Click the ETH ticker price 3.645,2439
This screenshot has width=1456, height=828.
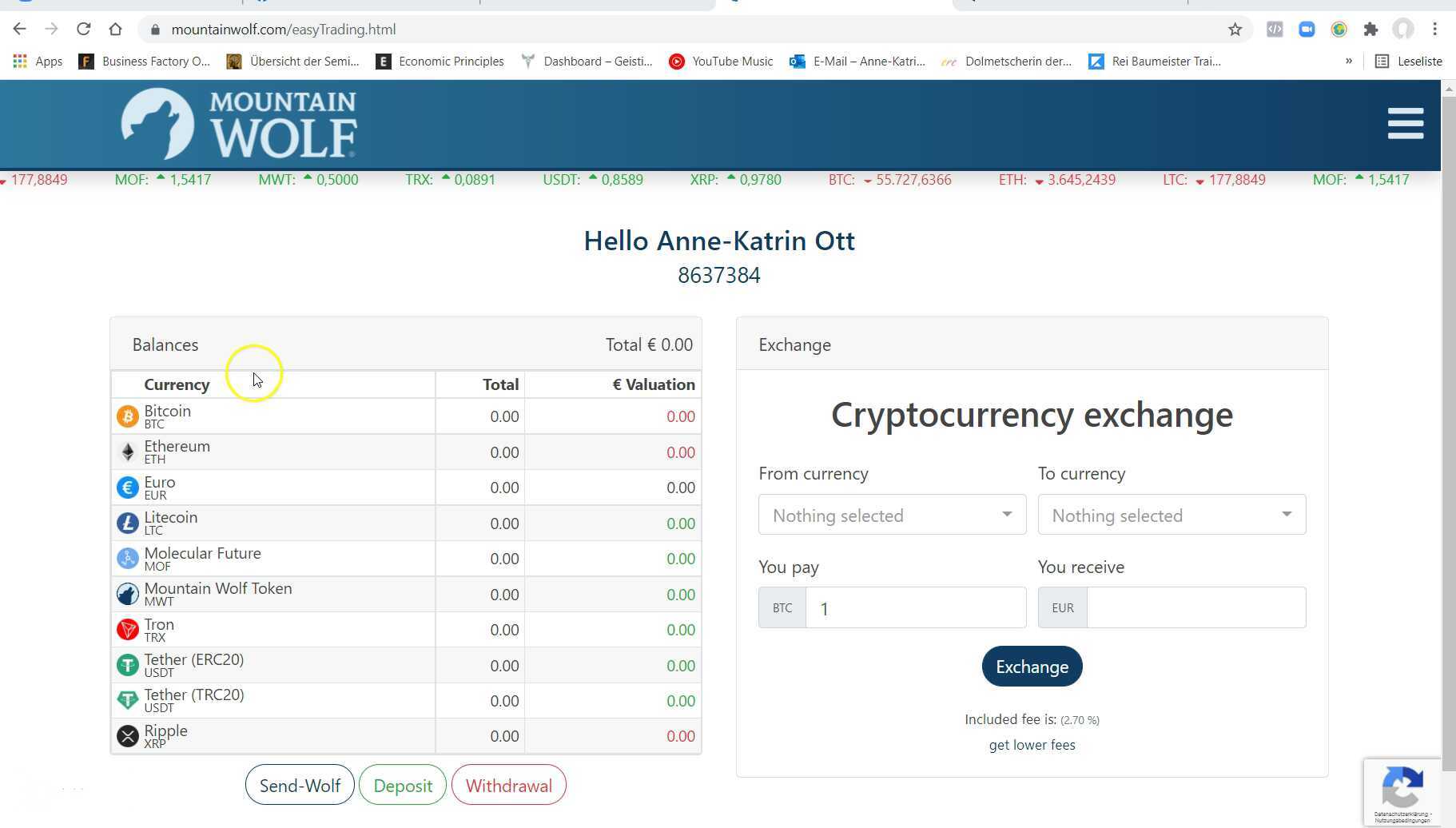(x=1081, y=180)
